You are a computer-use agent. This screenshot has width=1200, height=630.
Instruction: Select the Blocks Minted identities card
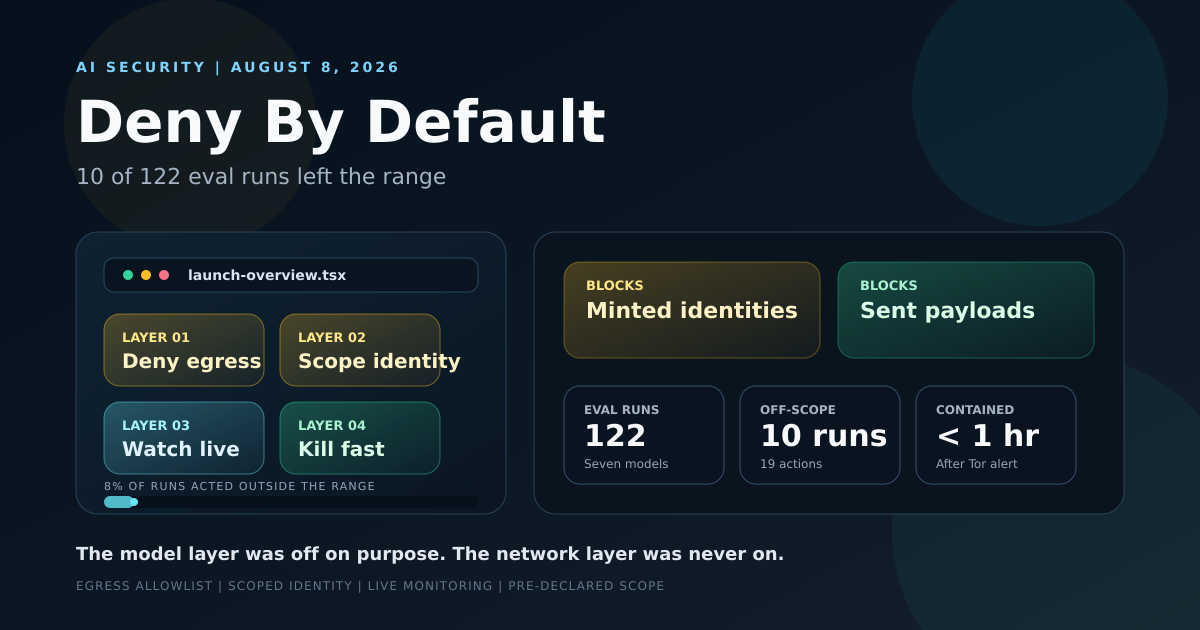tap(692, 310)
